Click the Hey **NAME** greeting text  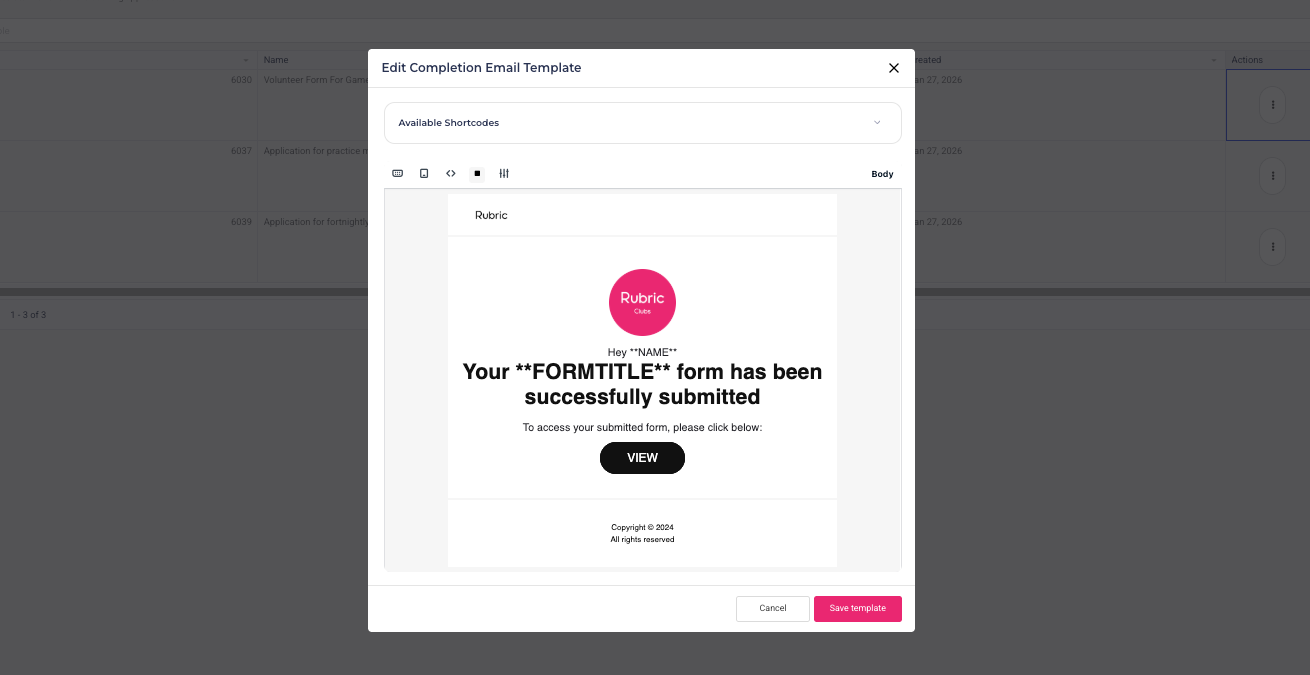point(642,352)
